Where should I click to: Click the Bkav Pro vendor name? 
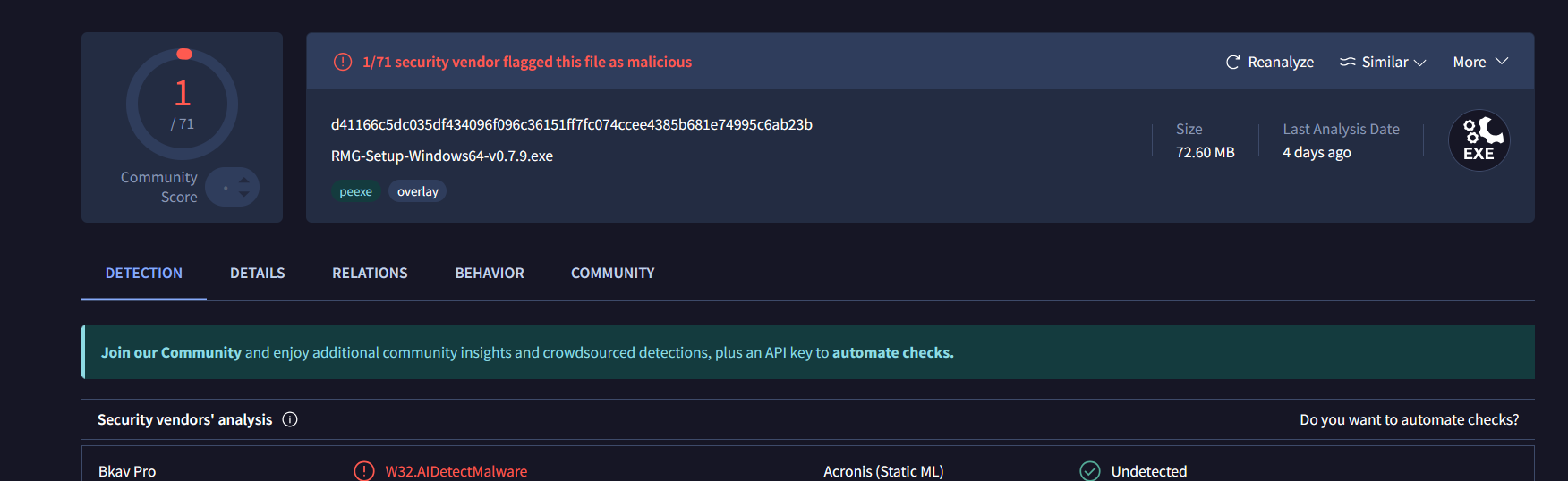(x=127, y=471)
